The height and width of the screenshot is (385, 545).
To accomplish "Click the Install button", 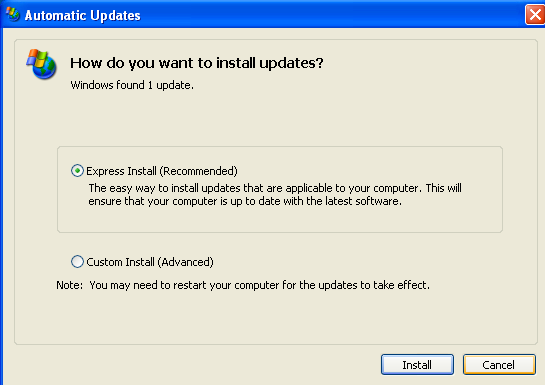I will (417, 364).
